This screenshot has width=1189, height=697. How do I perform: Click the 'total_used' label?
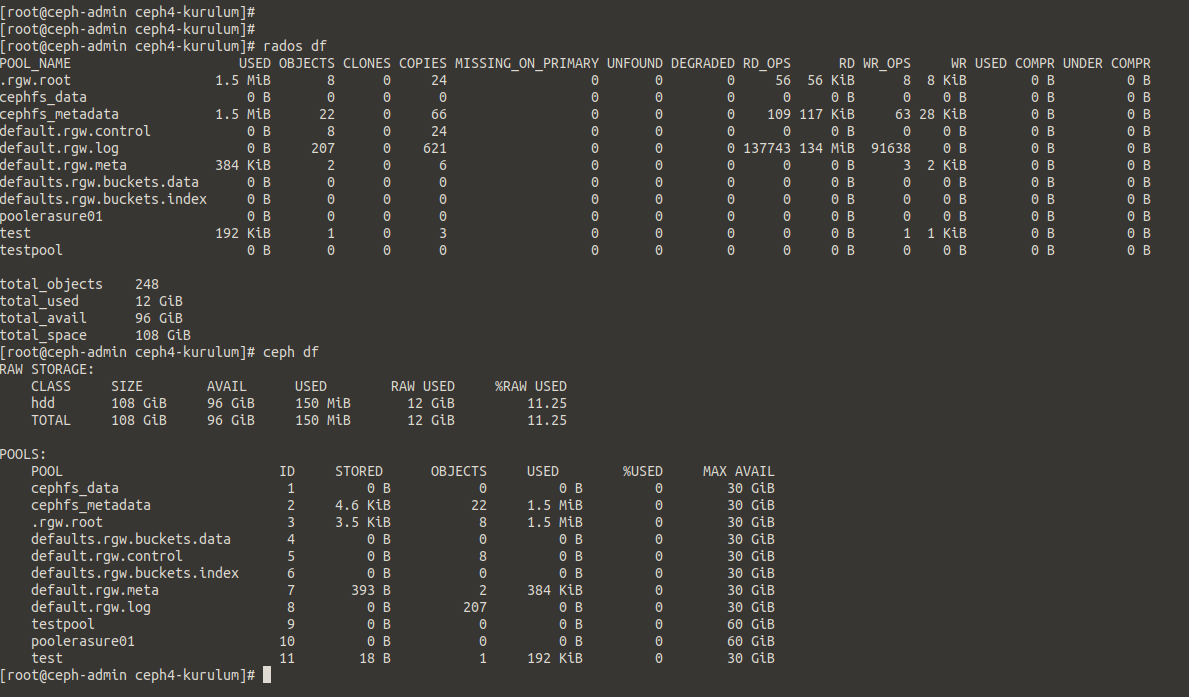tap(39, 301)
